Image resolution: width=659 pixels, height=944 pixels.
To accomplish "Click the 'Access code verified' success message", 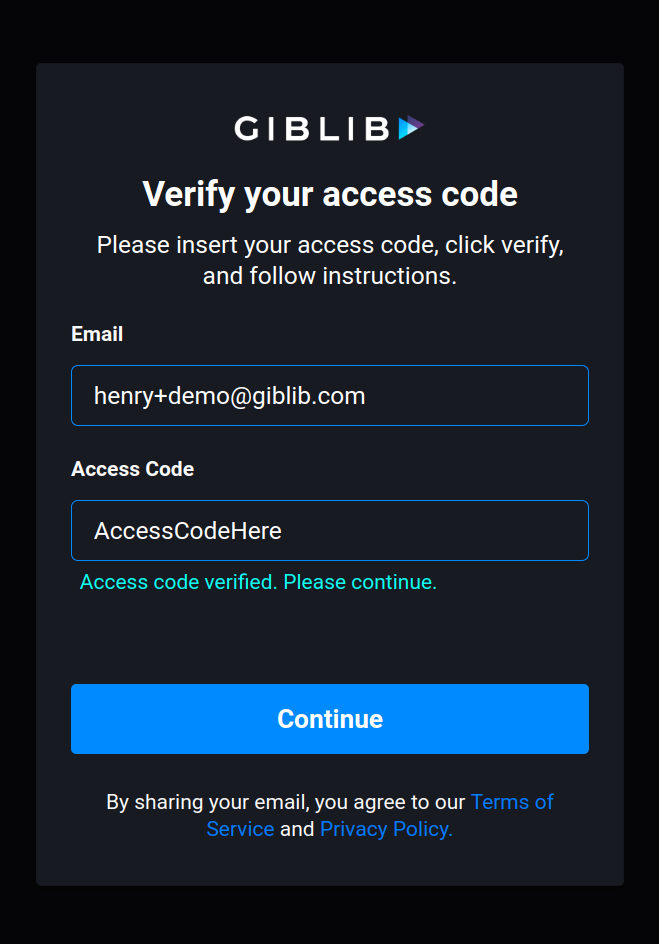I will [258, 582].
